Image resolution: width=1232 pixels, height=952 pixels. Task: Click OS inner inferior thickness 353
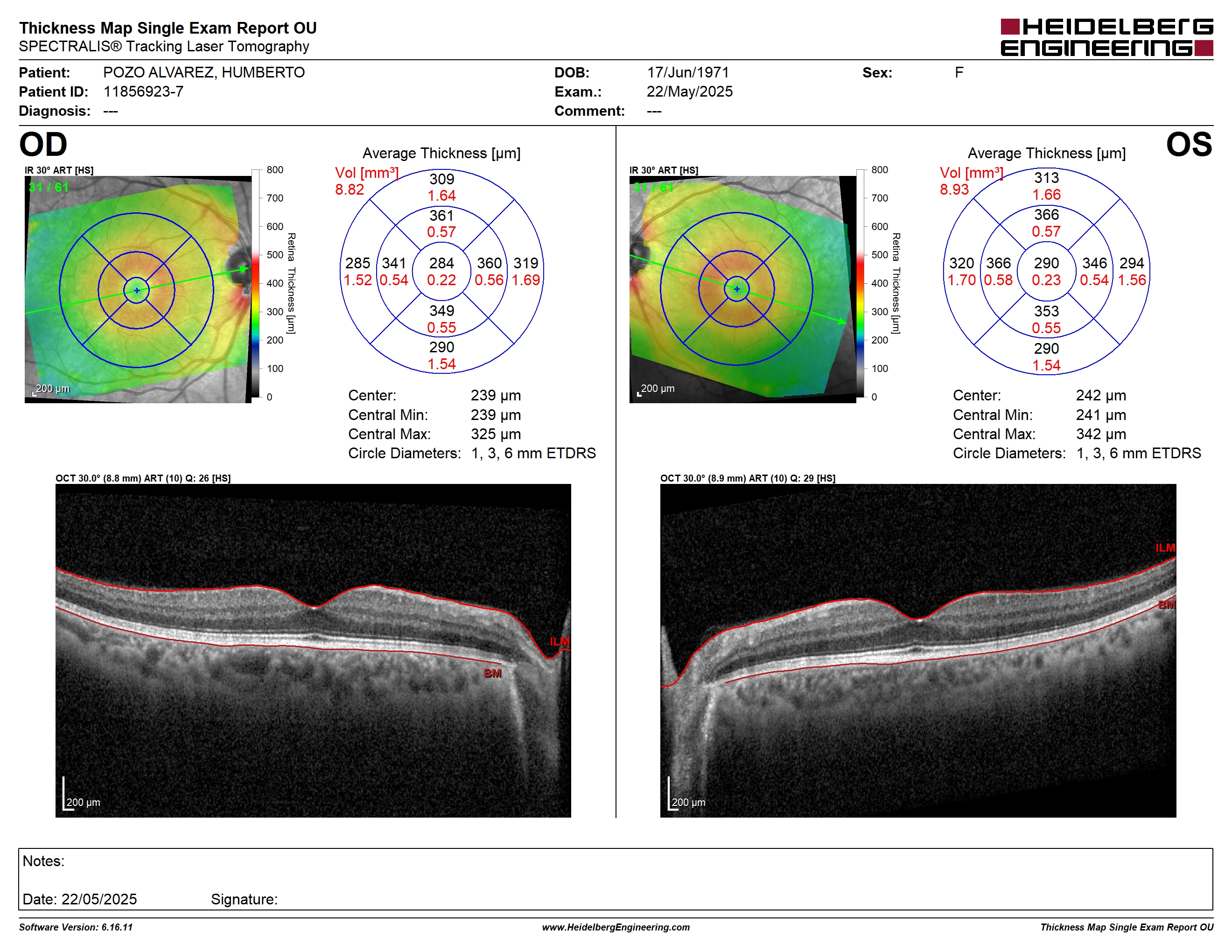pos(1046,311)
